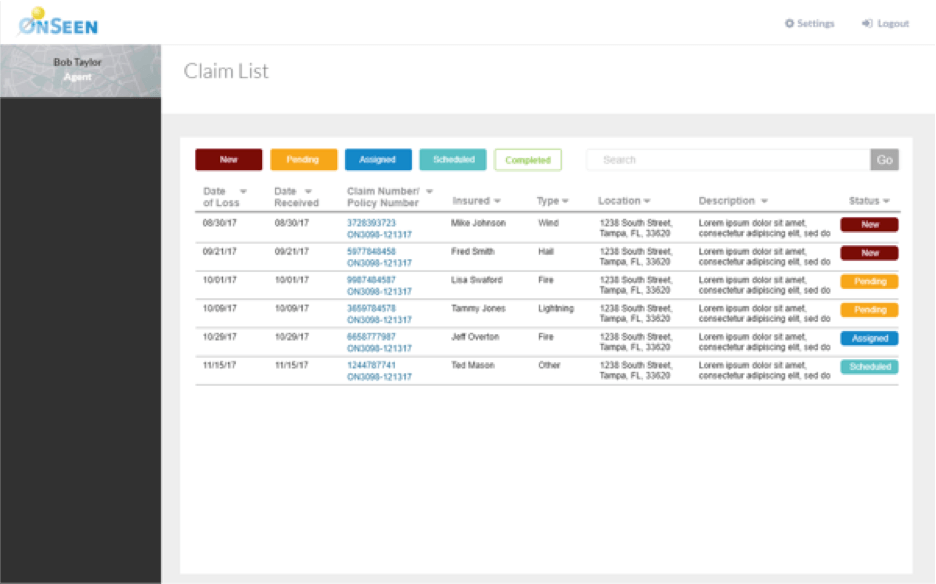Expand the Insured column sort dropdown
Viewport: 936px width, 584px height.
coord(497,202)
